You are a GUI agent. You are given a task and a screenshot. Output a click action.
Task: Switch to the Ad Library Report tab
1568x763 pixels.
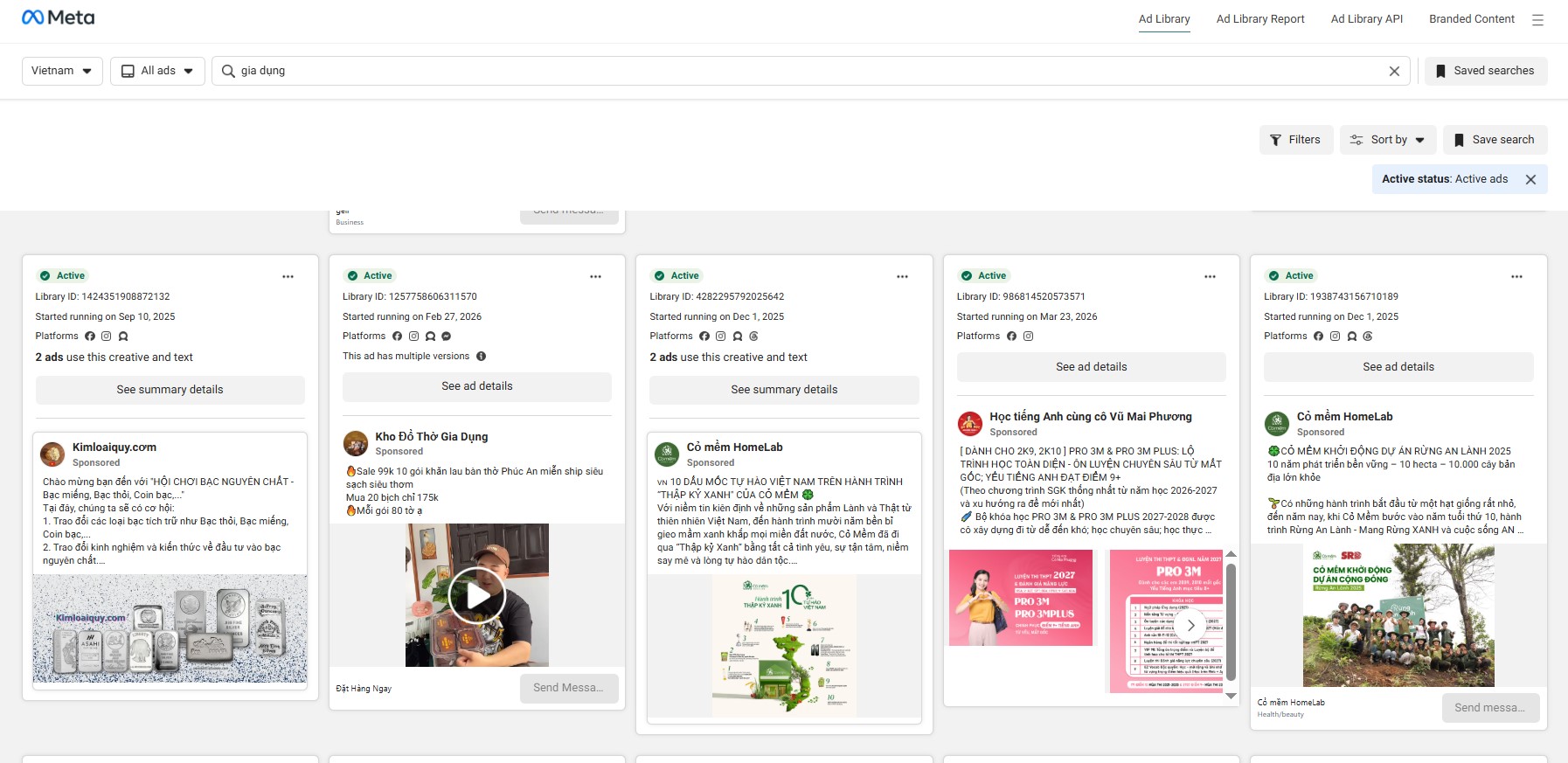click(1260, 19)
